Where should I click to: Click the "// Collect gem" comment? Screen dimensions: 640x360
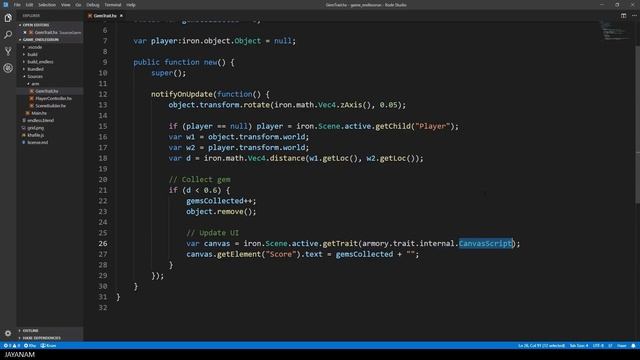tap(199, 180)
